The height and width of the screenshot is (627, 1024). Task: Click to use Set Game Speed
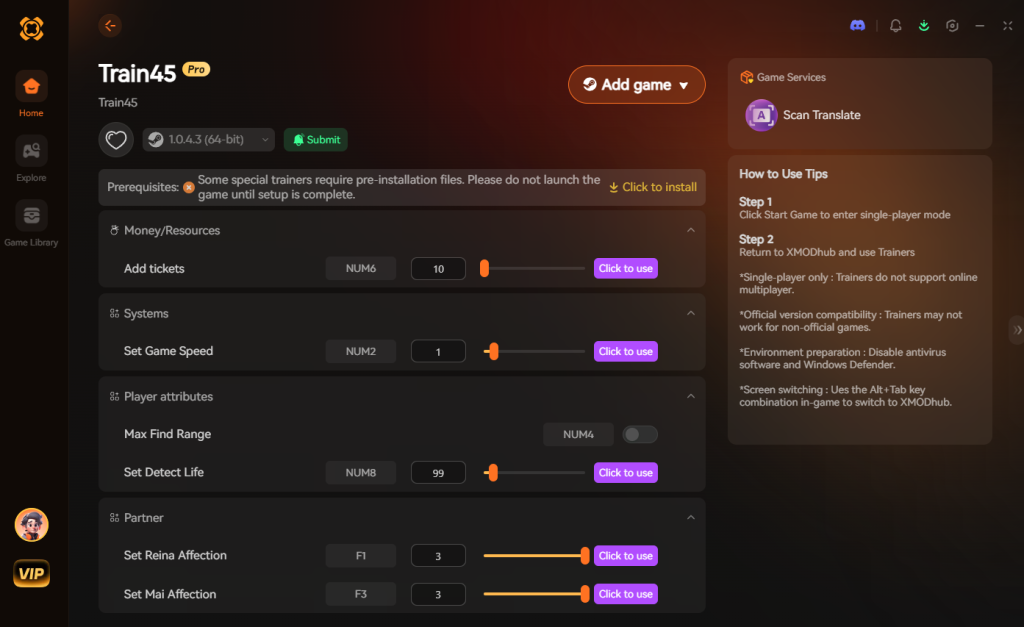(626, 351)
